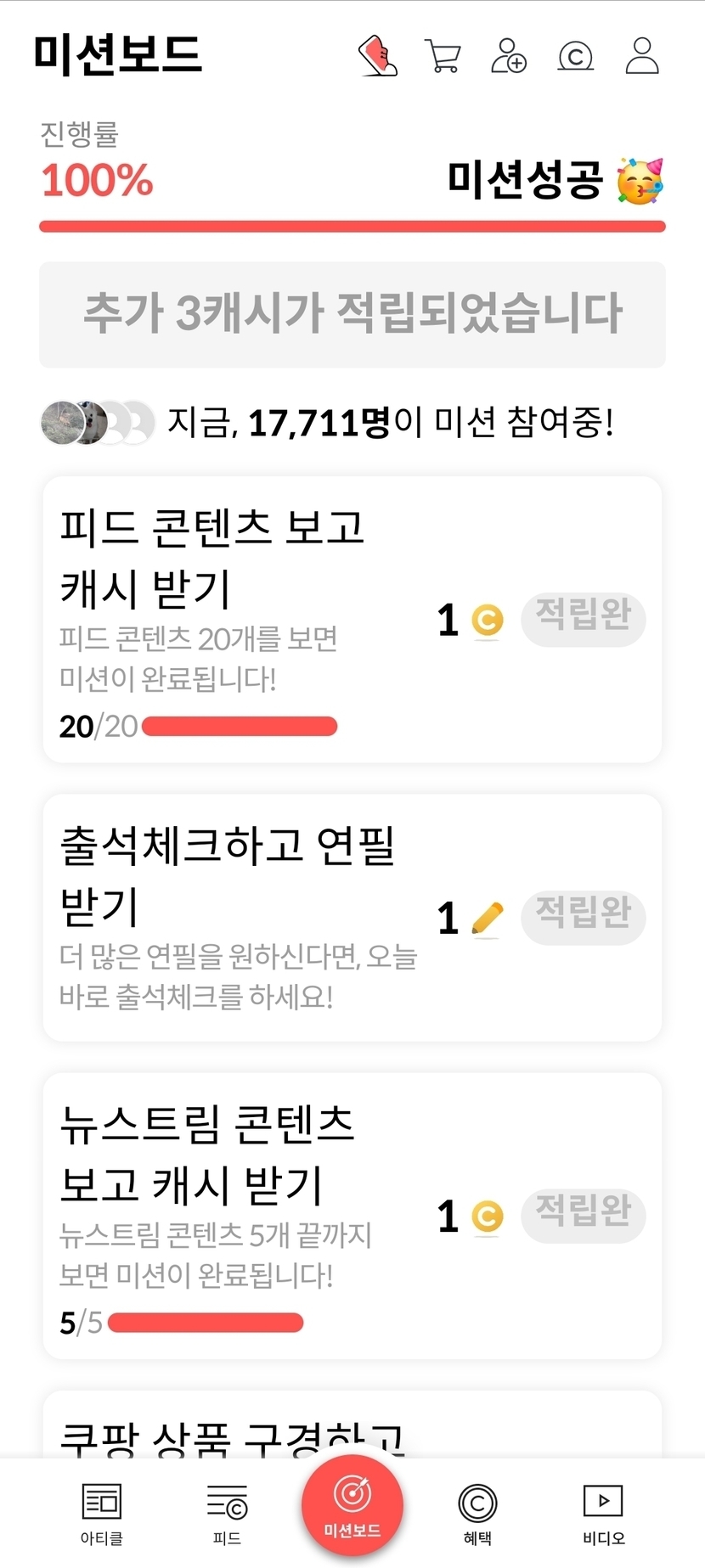Tap the gold coin in Newstream mission
The width and height of the screenshot is (705, 1568).
coord(488,1217)
